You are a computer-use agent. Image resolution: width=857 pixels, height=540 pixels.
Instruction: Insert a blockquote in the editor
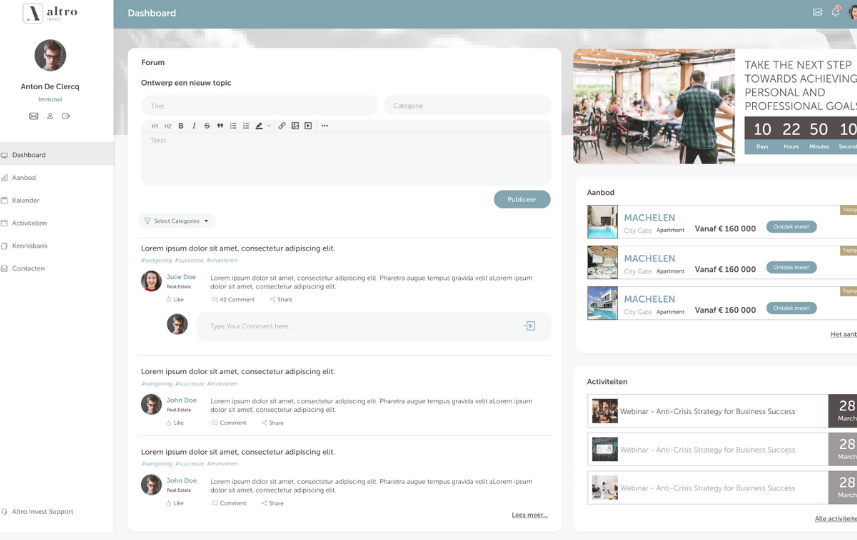220,126
